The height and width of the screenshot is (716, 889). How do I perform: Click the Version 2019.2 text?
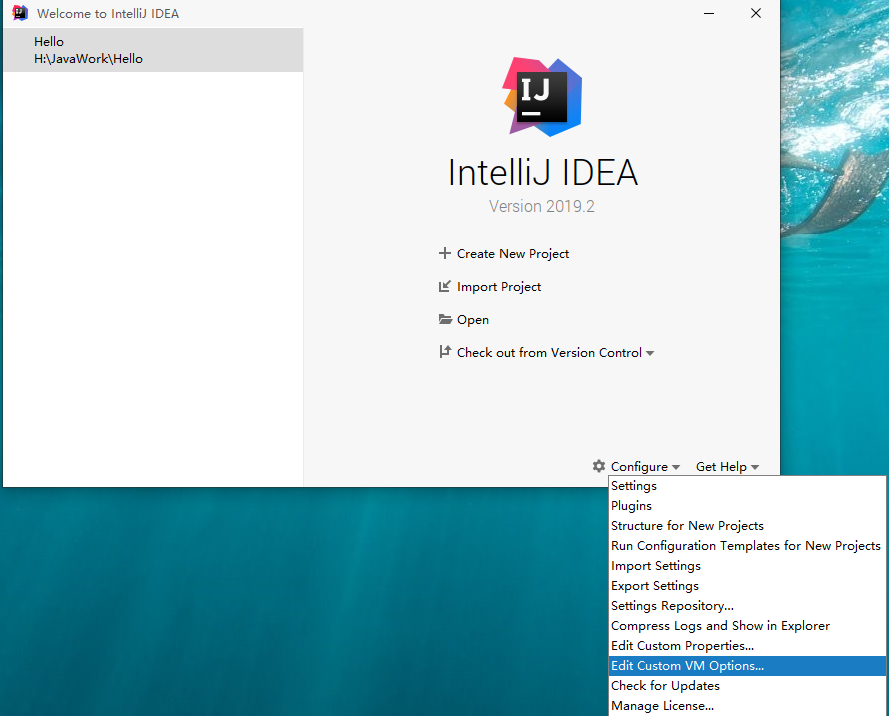coord(542,206)
